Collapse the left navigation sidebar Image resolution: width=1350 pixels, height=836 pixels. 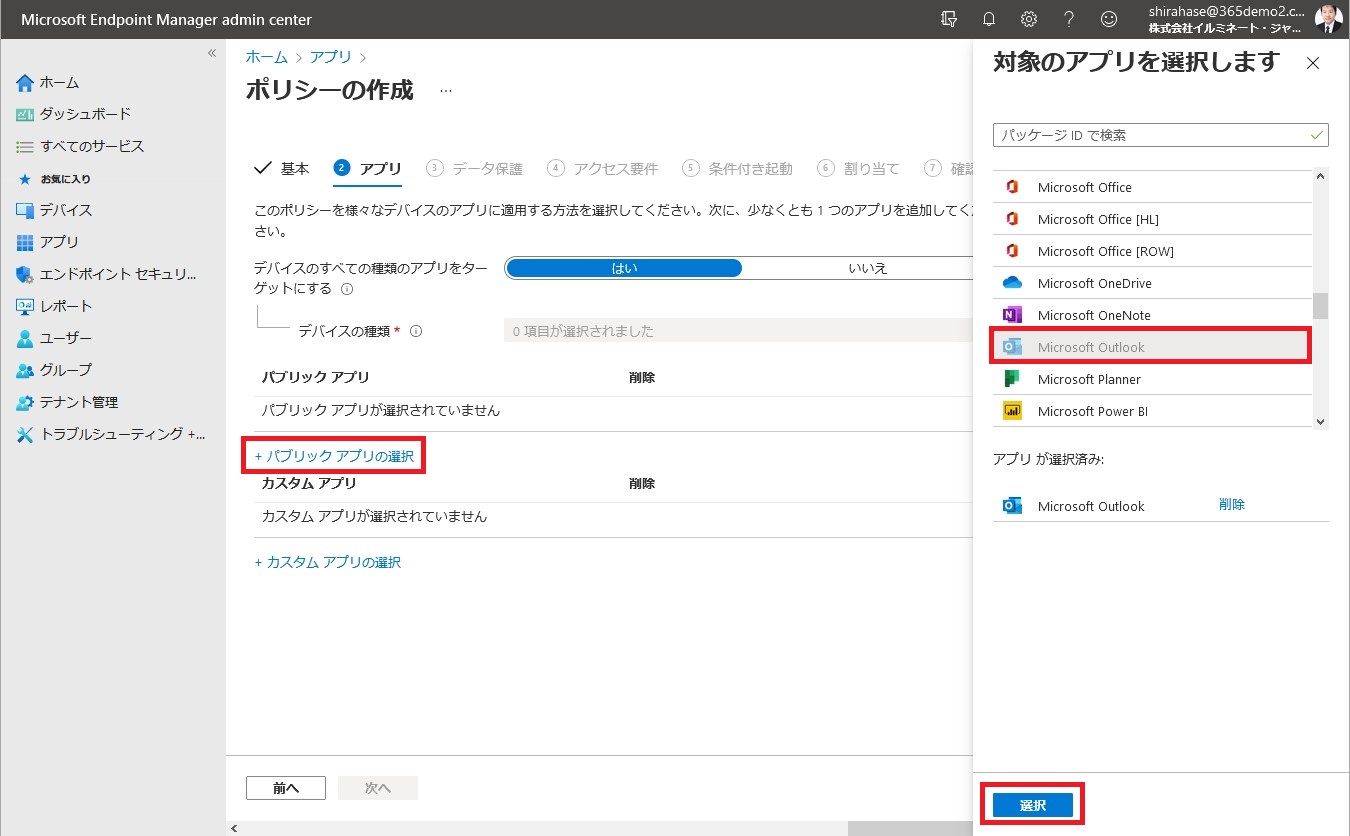point(212,53)
